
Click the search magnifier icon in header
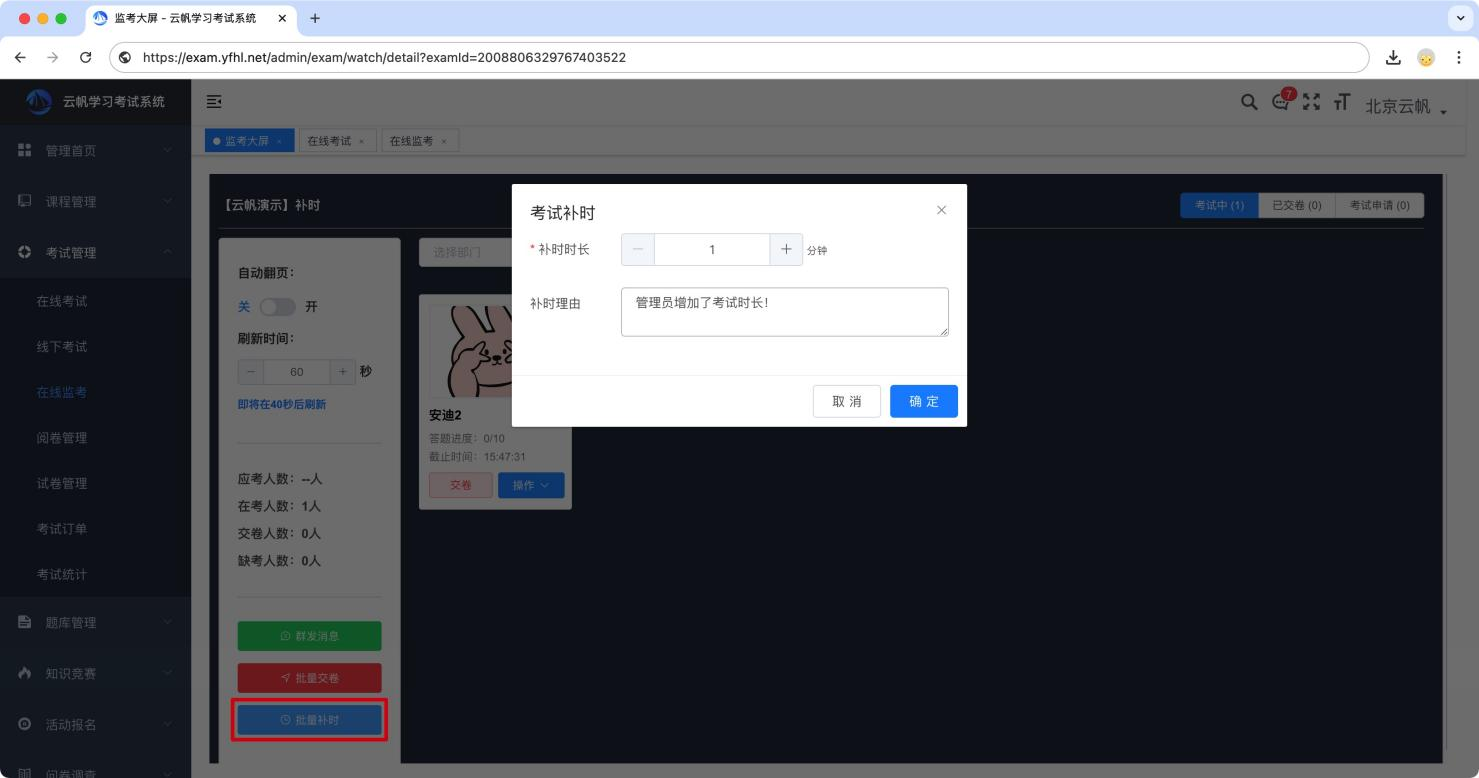tap(1249, 102)
